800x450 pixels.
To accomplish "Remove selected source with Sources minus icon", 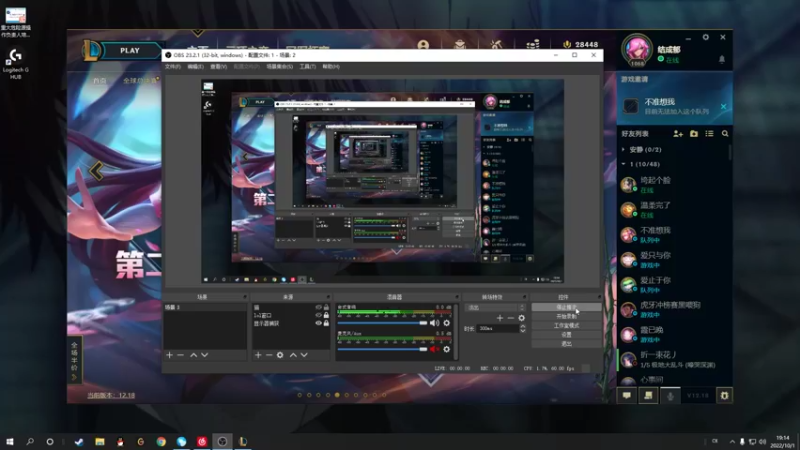I will click(269, 355).
